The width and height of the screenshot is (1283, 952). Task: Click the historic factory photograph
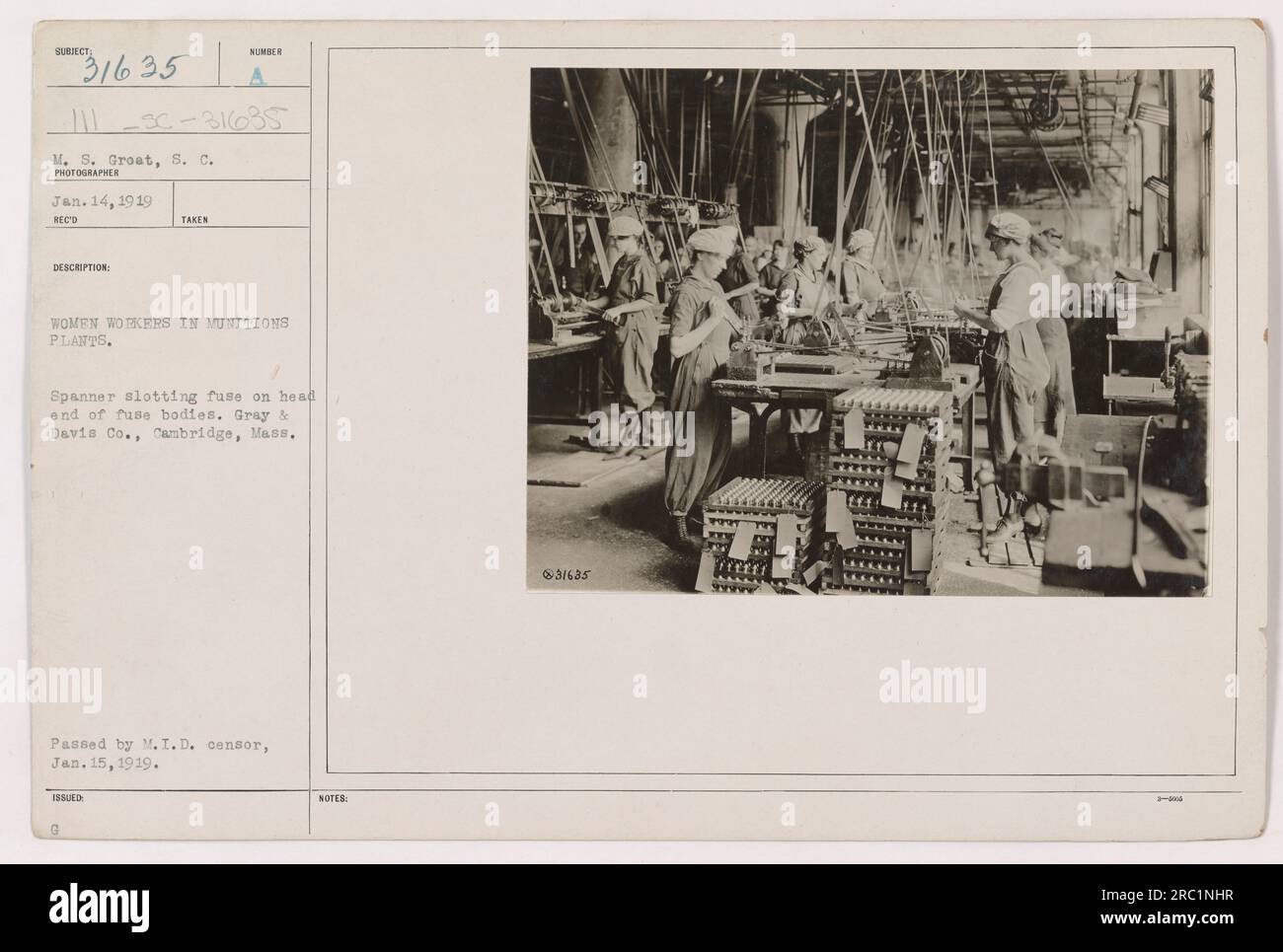(x=869, y=331)
